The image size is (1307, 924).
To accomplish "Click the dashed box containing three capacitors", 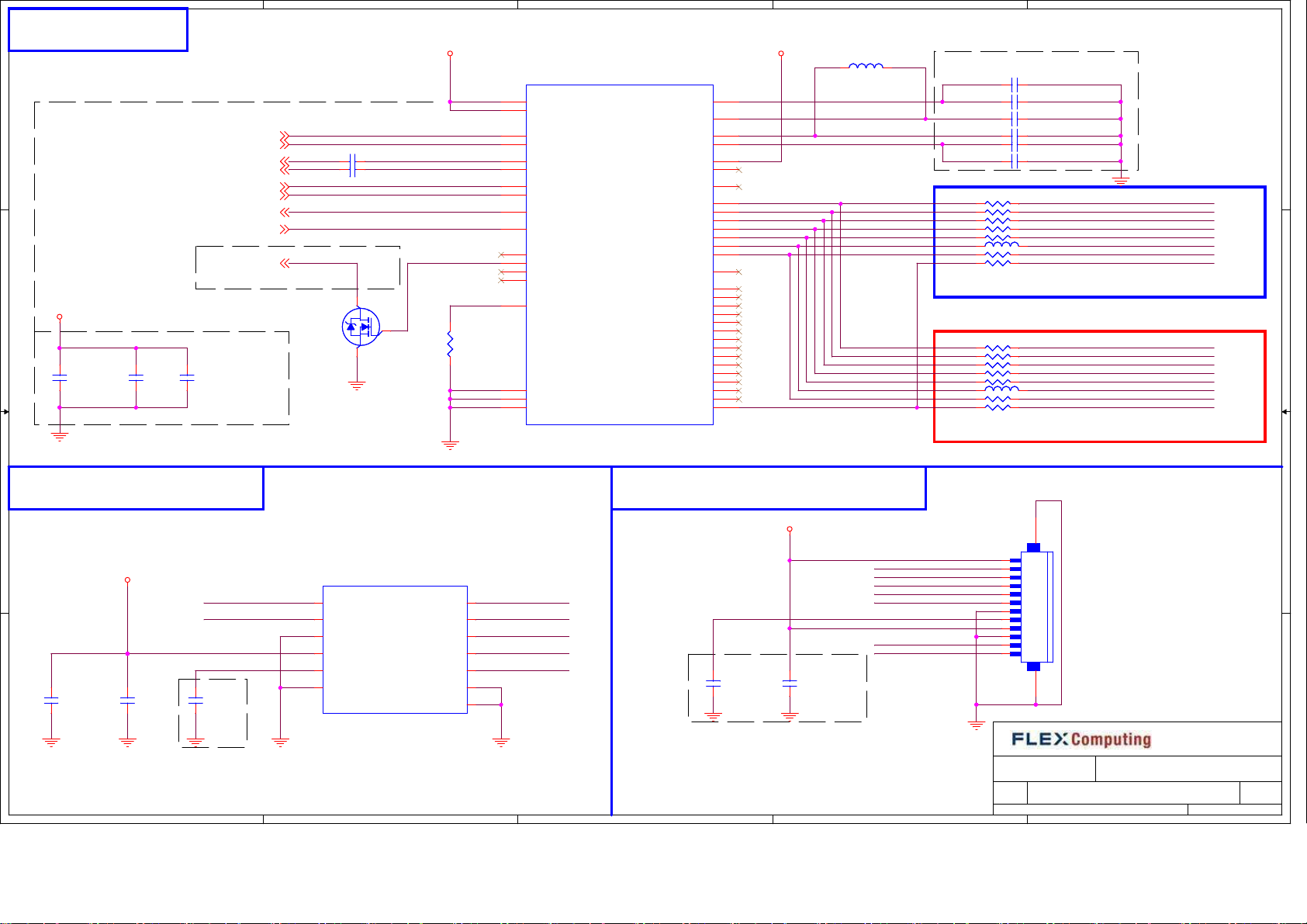I will coord(162,378).
